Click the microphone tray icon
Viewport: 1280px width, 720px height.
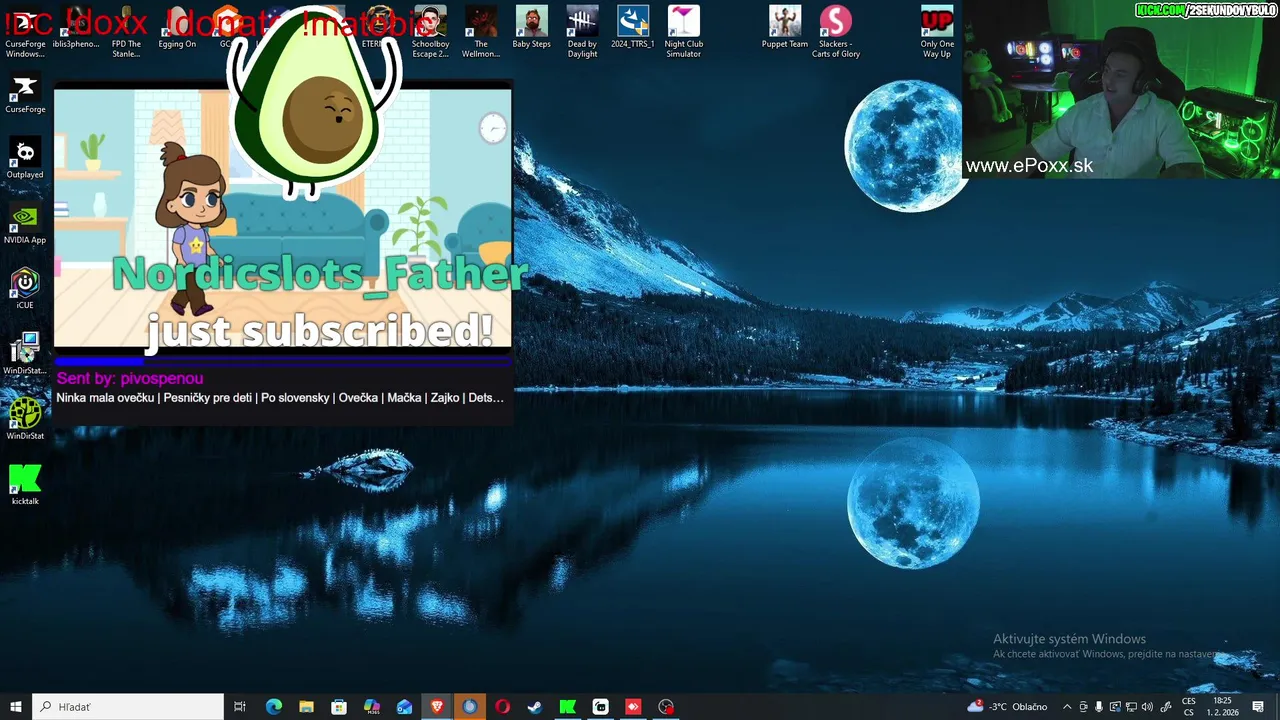1099,707
